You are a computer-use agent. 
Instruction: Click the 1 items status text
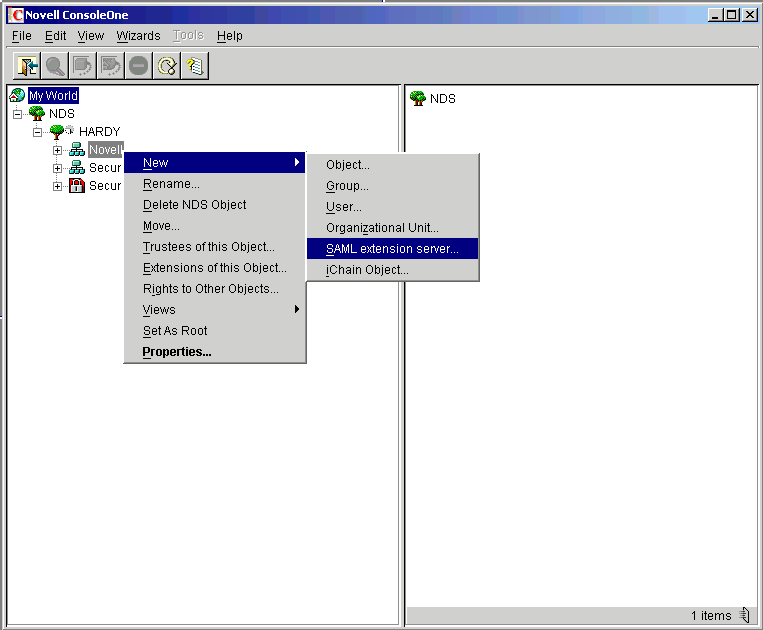pyautogui.click(x=711, y=615)
